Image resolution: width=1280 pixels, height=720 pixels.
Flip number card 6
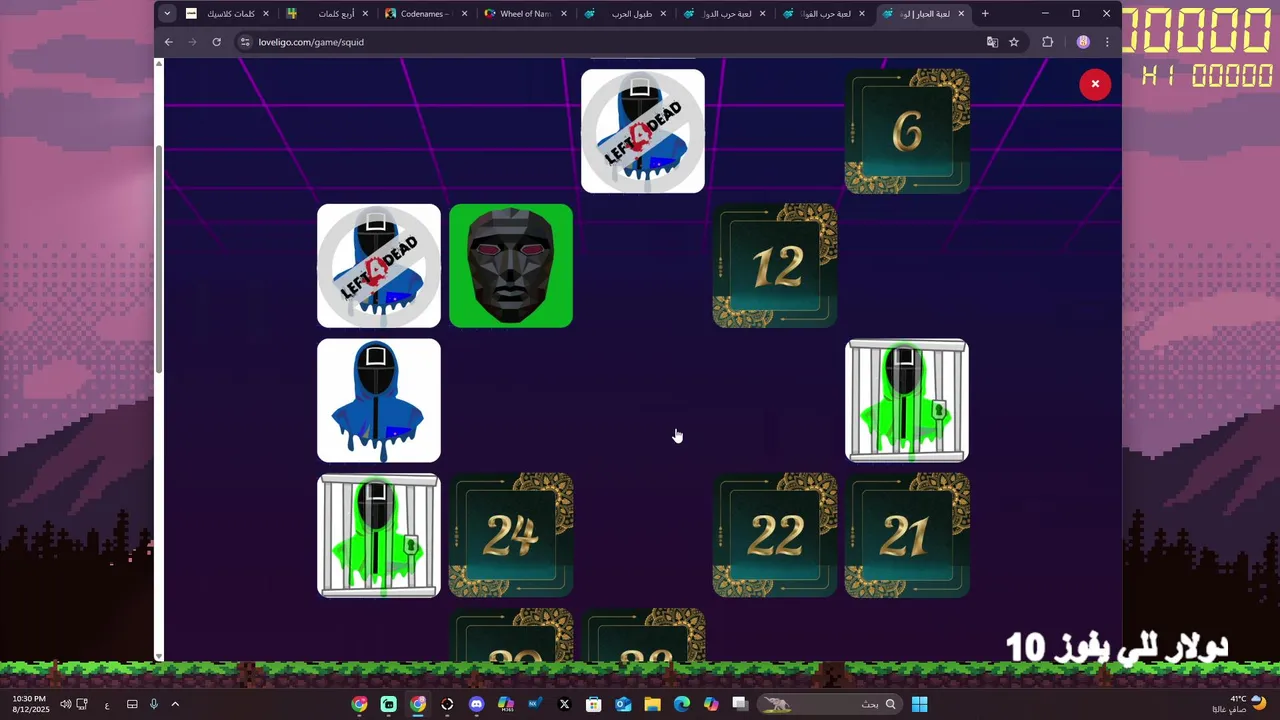907,131
